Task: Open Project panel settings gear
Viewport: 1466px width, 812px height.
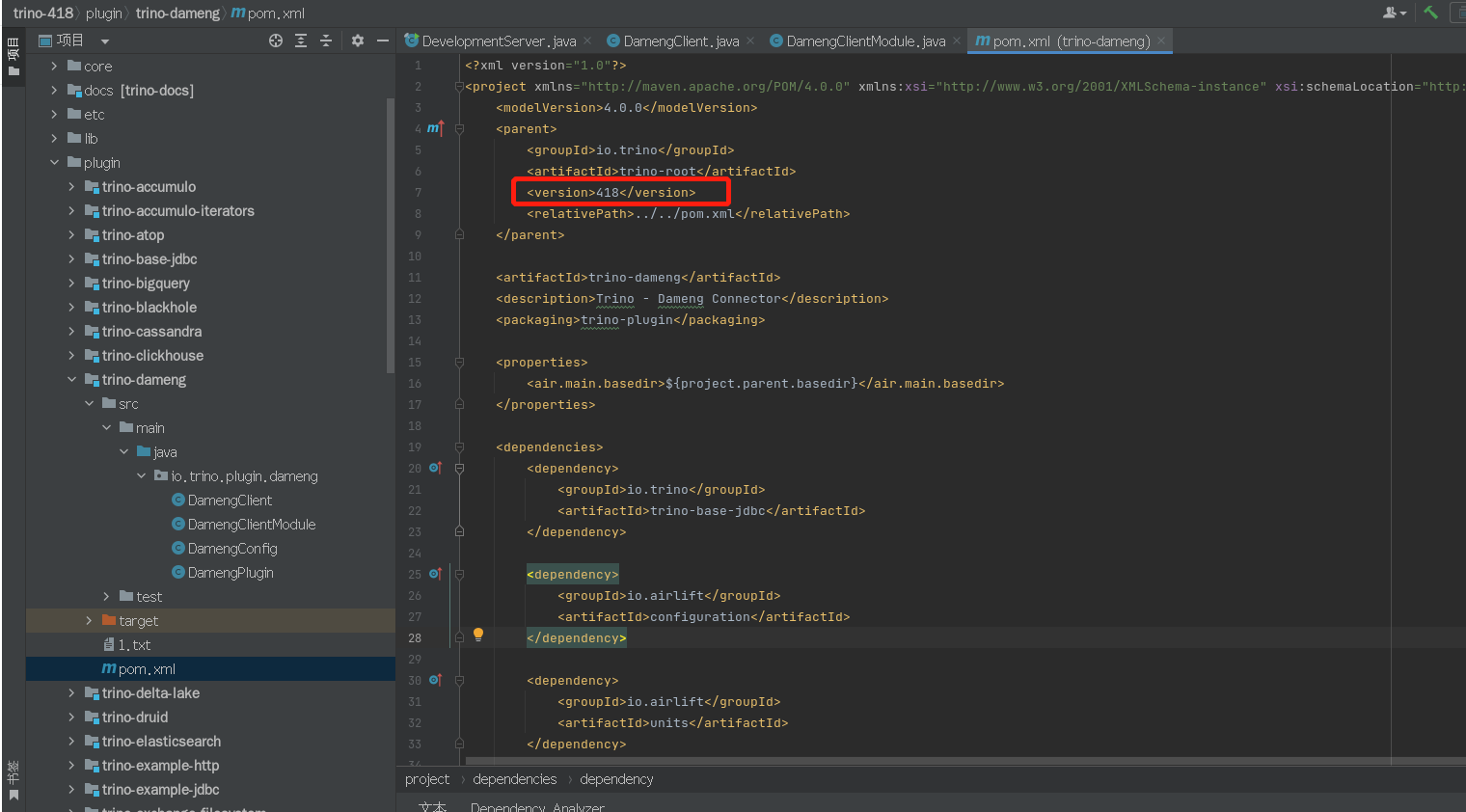Action: point(358,41)
